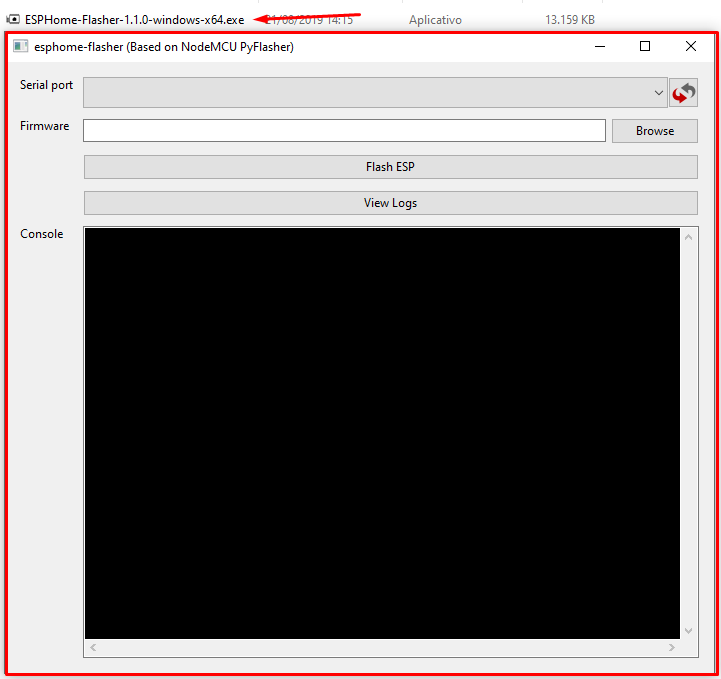Refresh the serial port list
The width and height of the screenshot is (721, 679).
pos(683,92)
